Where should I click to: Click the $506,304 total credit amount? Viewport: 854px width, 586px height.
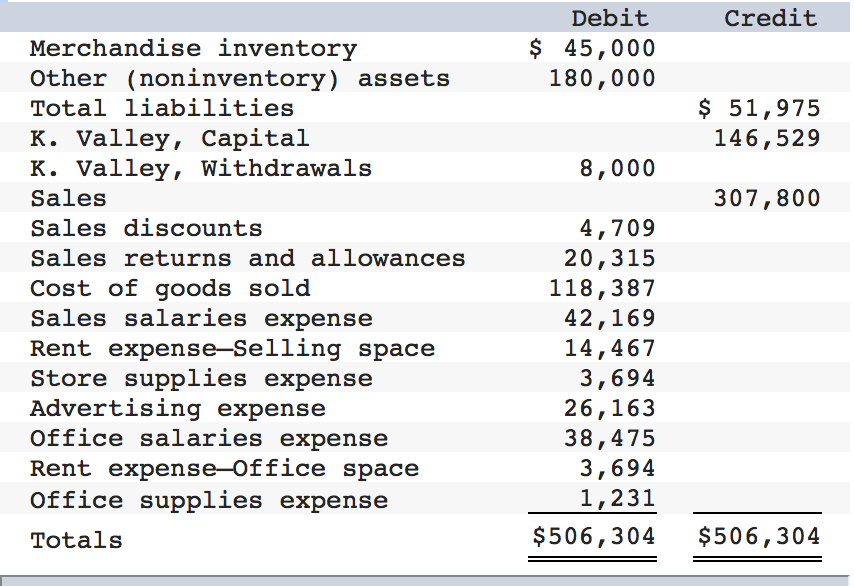[759, 536]
